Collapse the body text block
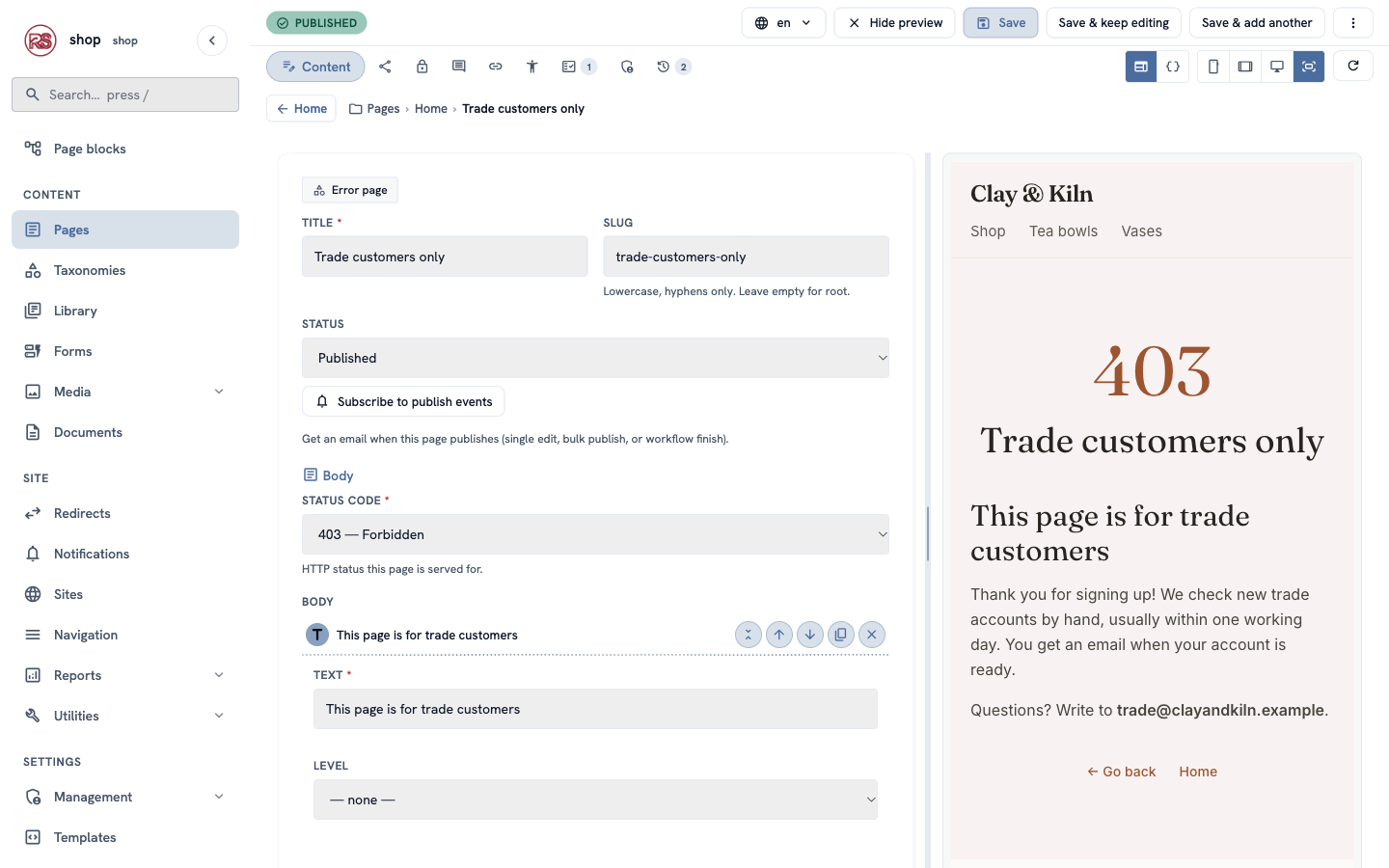This screenshot has height=868, width=1389. click(x=749, y=635)
